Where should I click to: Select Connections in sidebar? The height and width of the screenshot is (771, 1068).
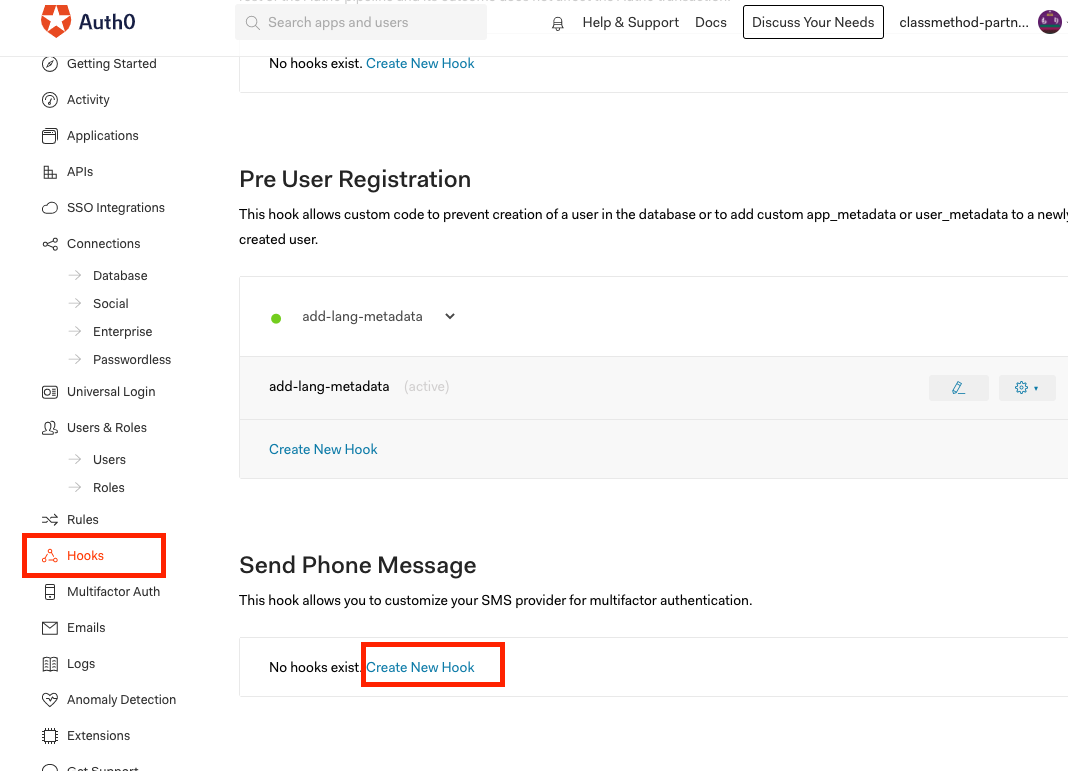tap(104, 244)
